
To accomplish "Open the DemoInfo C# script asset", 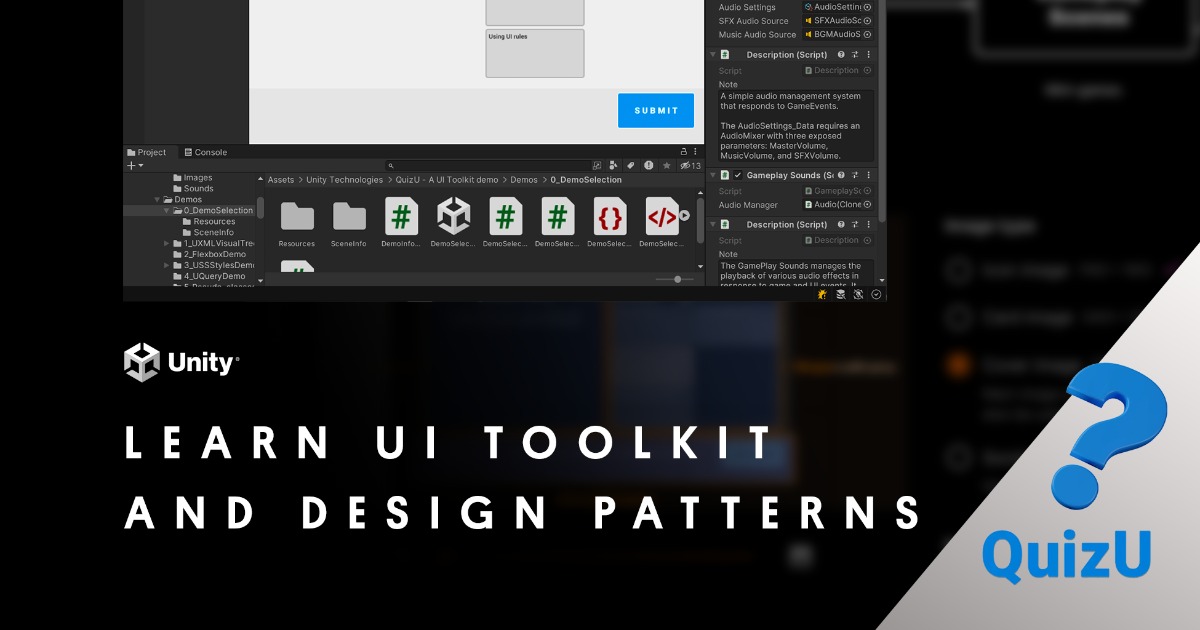I will click(x=401, y=217).
